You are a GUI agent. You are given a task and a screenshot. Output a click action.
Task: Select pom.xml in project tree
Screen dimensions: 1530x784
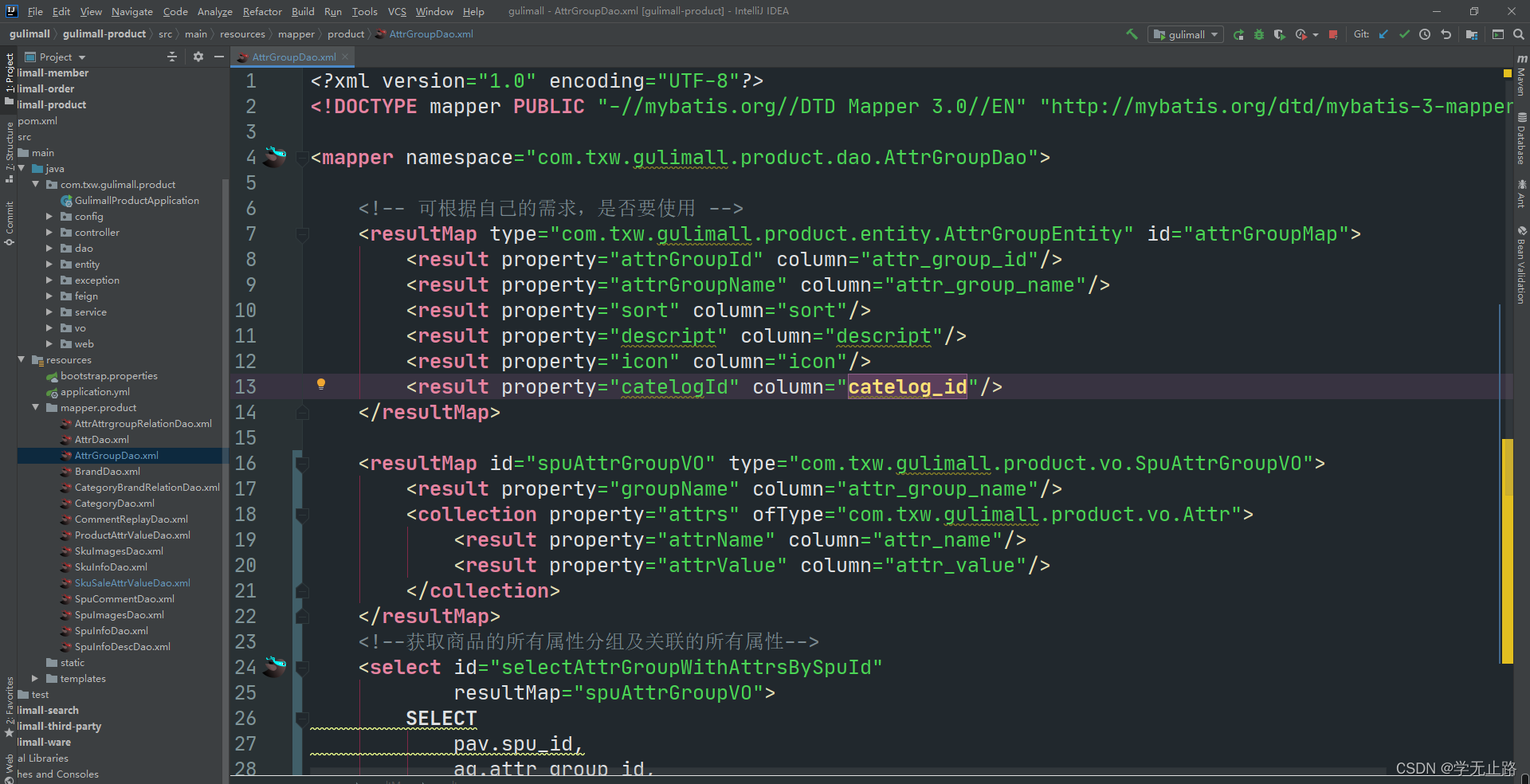click(x=37, y=121)
